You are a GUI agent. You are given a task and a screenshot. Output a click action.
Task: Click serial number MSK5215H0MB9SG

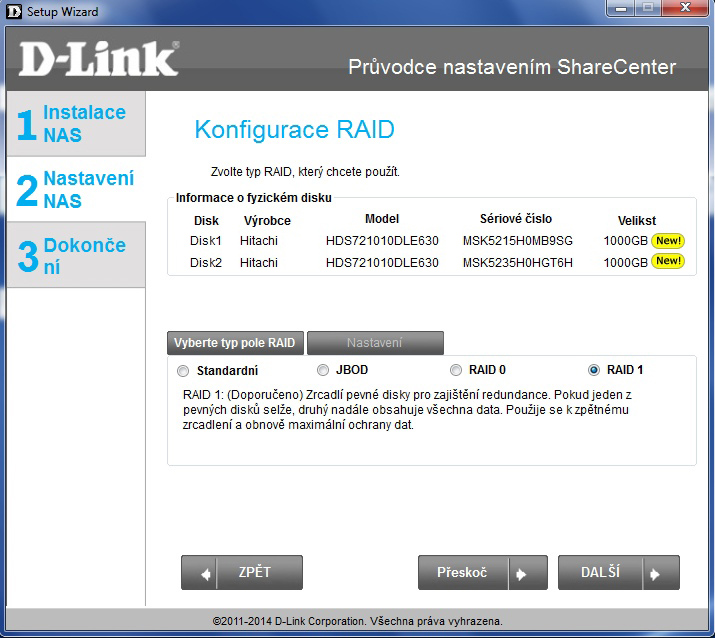(x=518, y=241)
